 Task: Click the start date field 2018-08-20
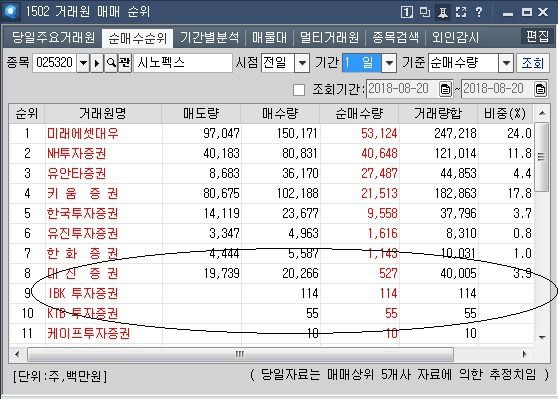tap(402, 89)
